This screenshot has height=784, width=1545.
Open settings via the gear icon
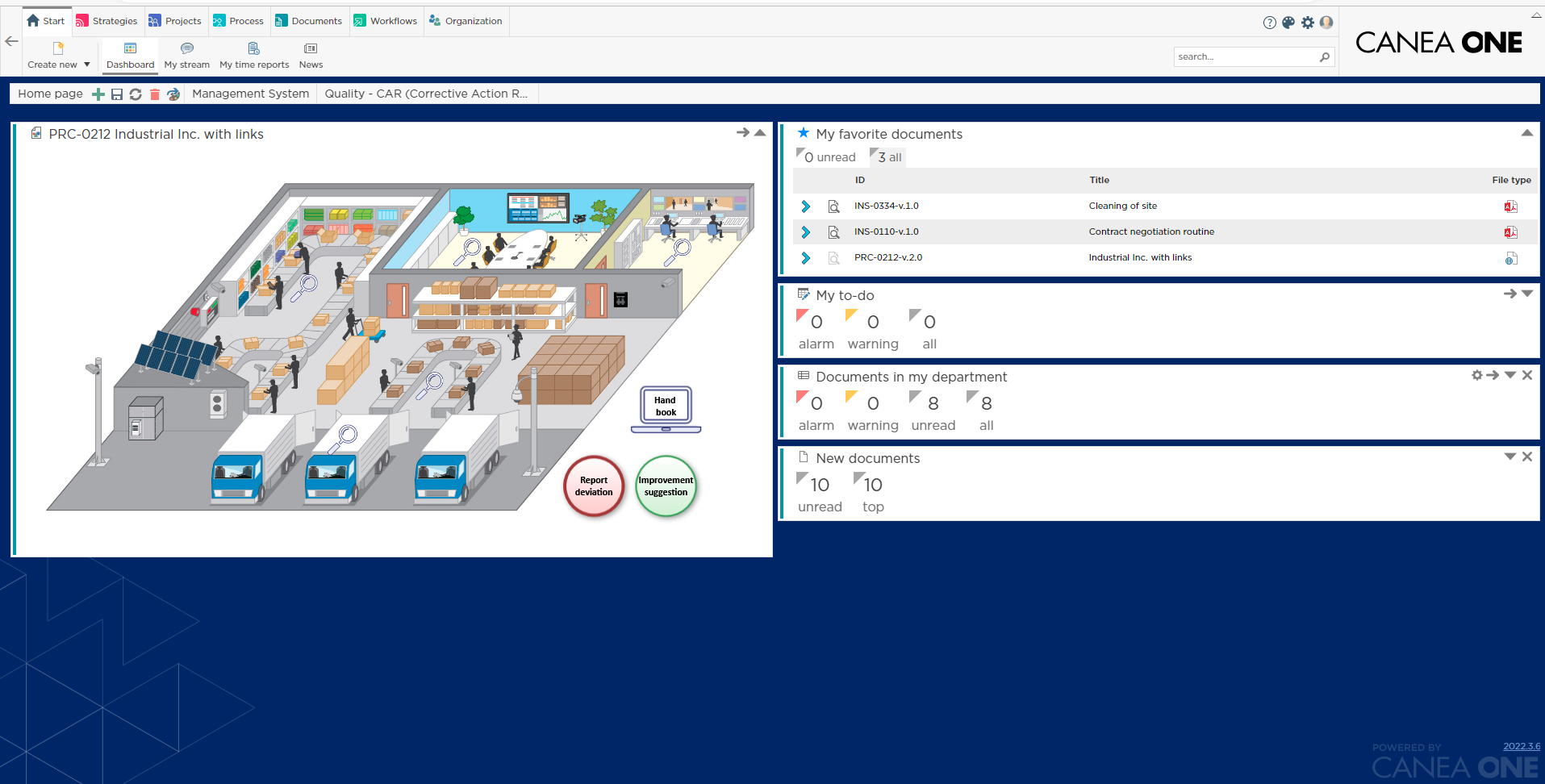(1308, 23)
